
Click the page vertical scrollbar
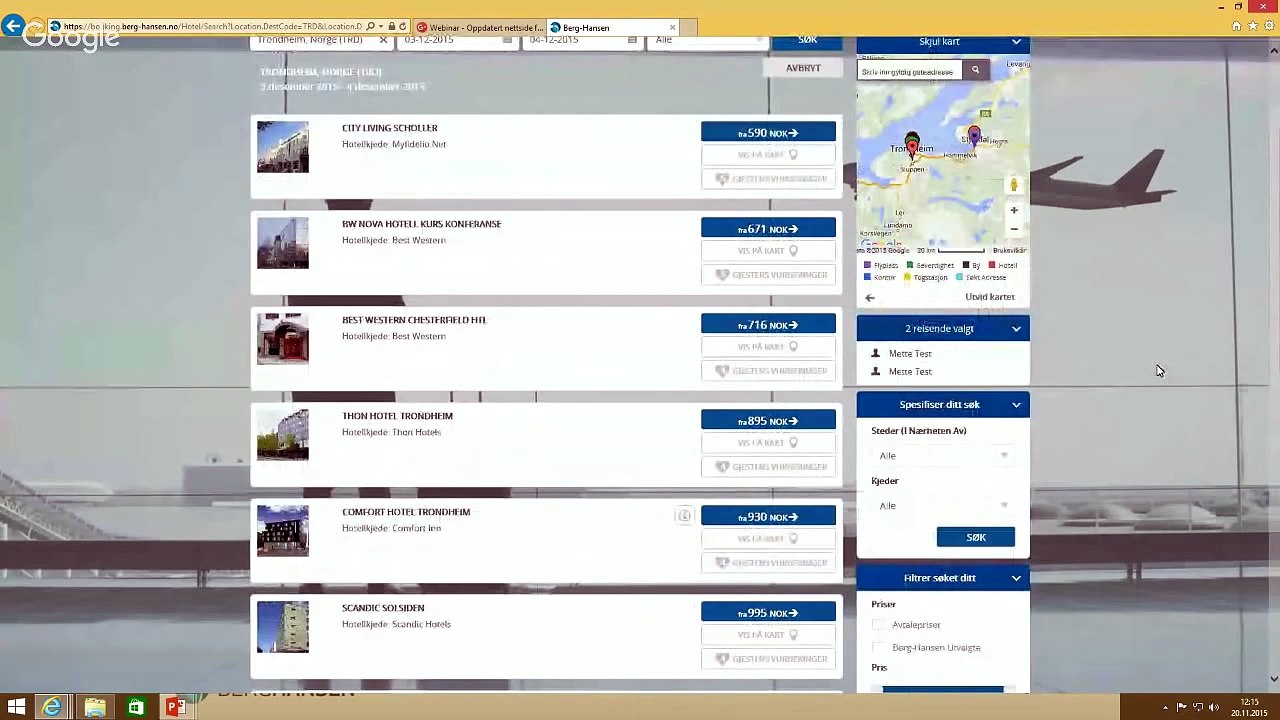point(1273,365)
